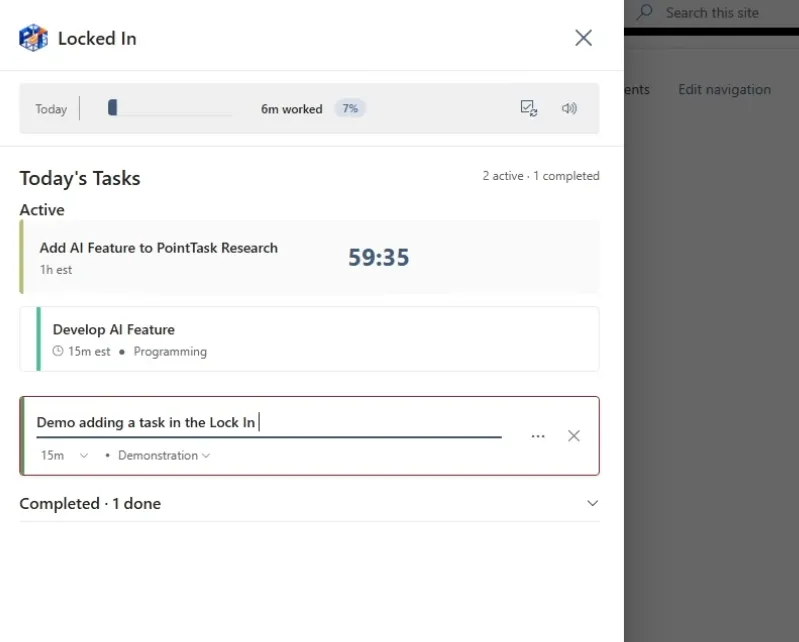The image size is (799, 642).
Task: Click the PointTask logo icon
Action: [x=34, y=38]
